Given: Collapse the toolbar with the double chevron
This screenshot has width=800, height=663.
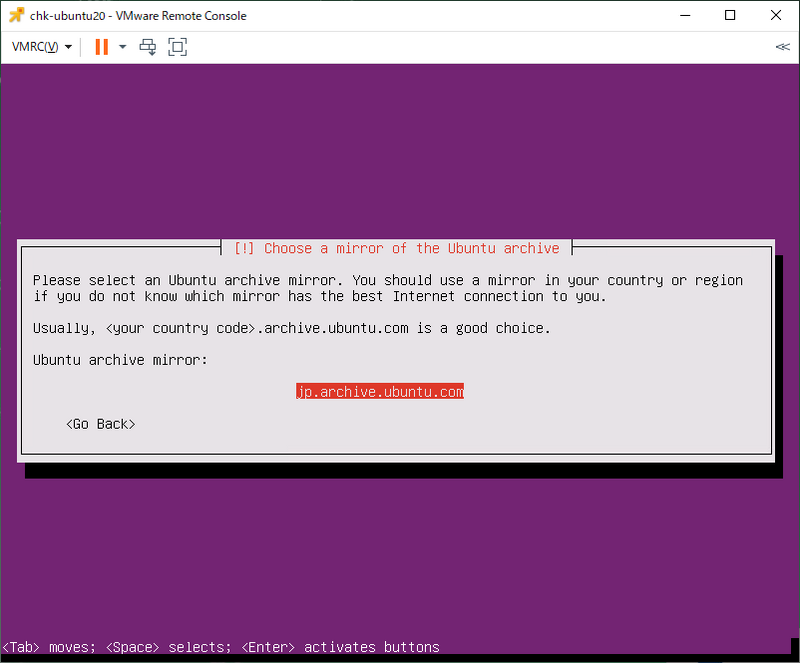Looking at the screenshot, I should pos(783,47).
